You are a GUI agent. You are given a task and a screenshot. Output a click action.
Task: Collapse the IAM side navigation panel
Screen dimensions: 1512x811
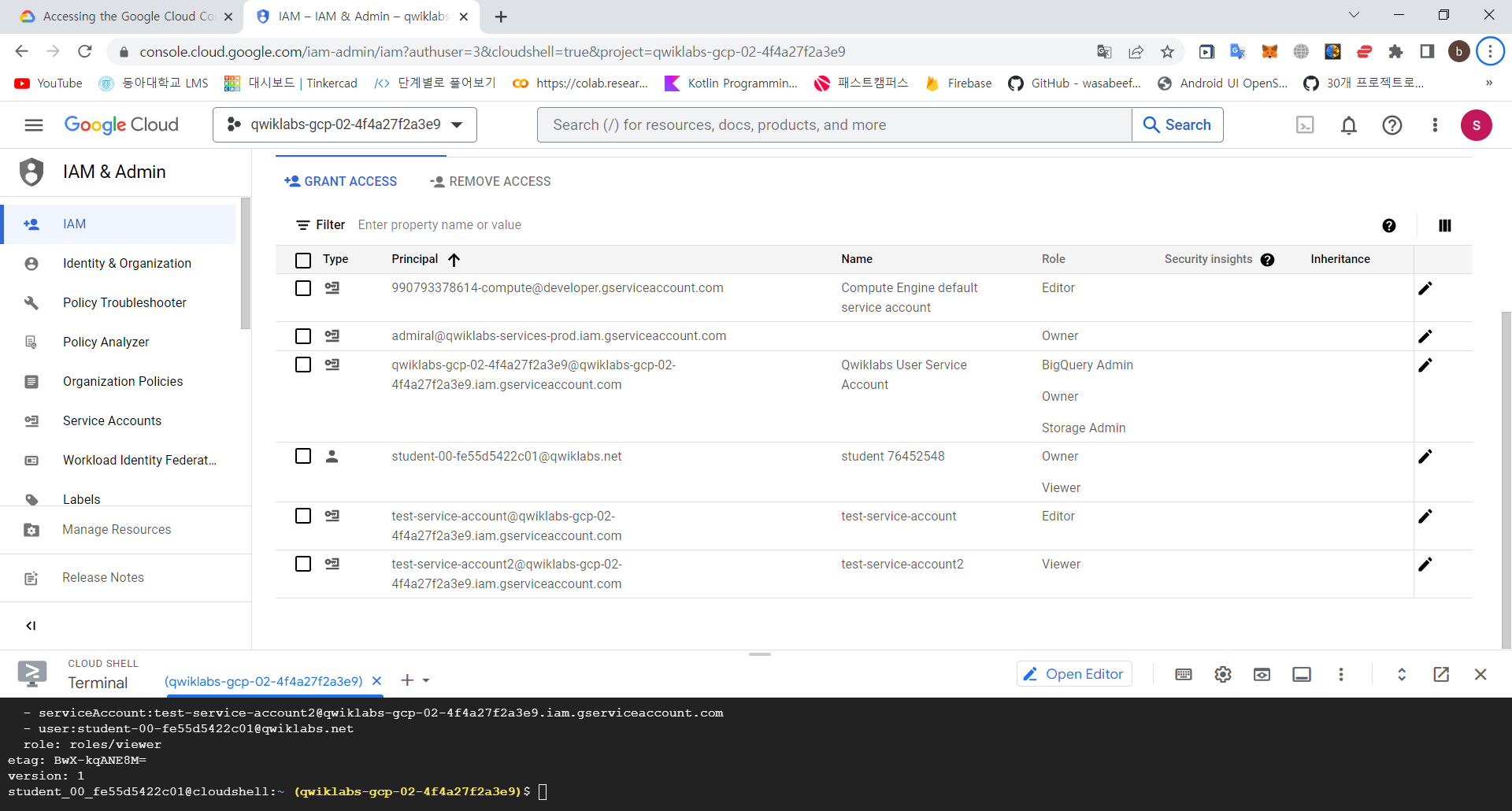tap(31, 625)
